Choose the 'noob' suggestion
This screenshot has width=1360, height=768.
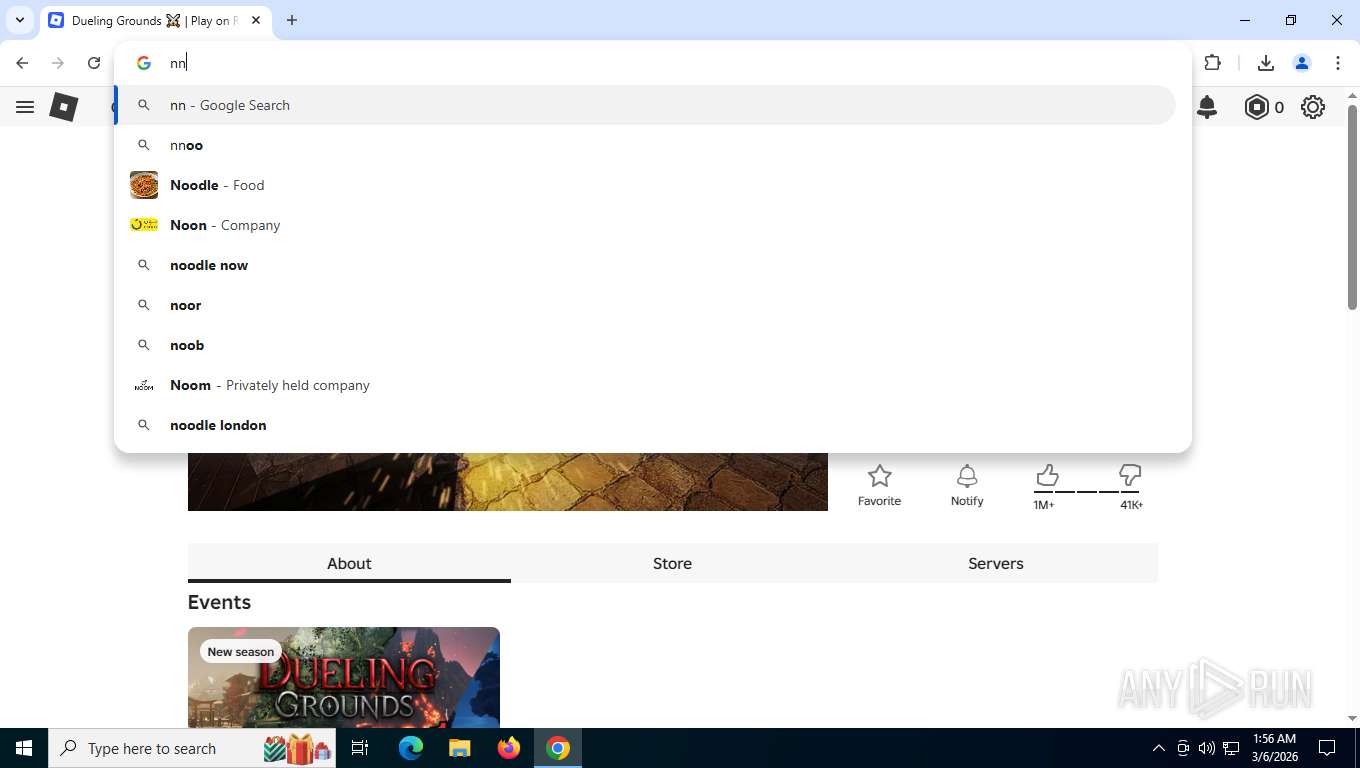click(645, 345)
